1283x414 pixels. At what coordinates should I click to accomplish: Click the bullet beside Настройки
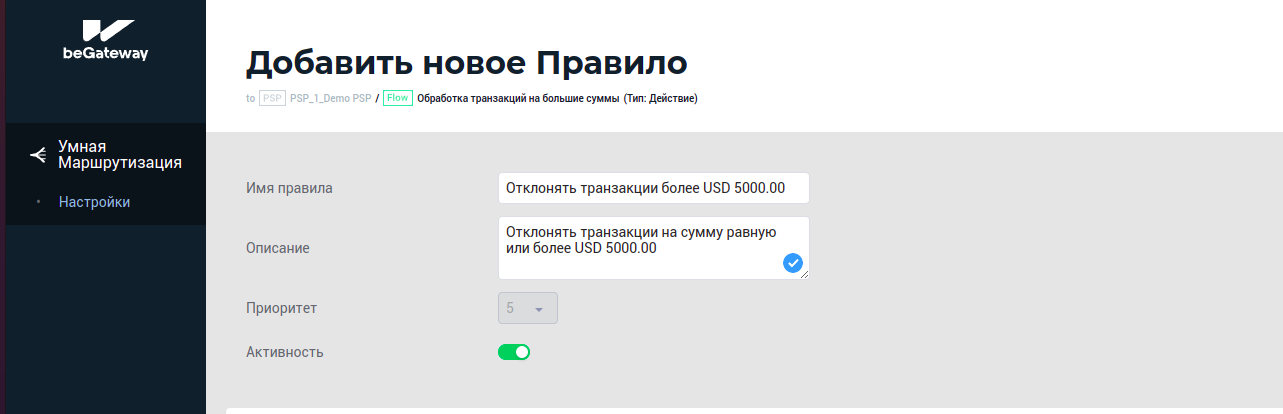tap(38, 202)
